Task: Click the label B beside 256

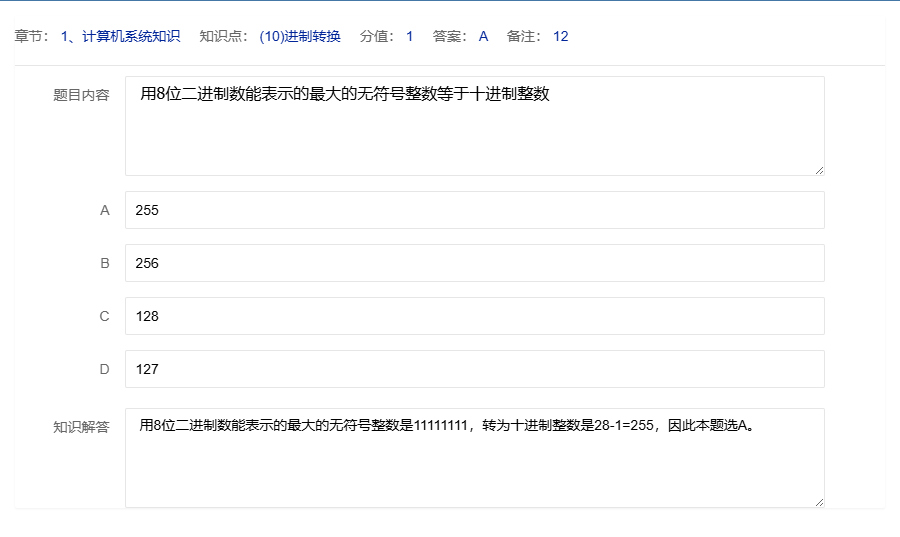Action: click(x=104, y=264)
